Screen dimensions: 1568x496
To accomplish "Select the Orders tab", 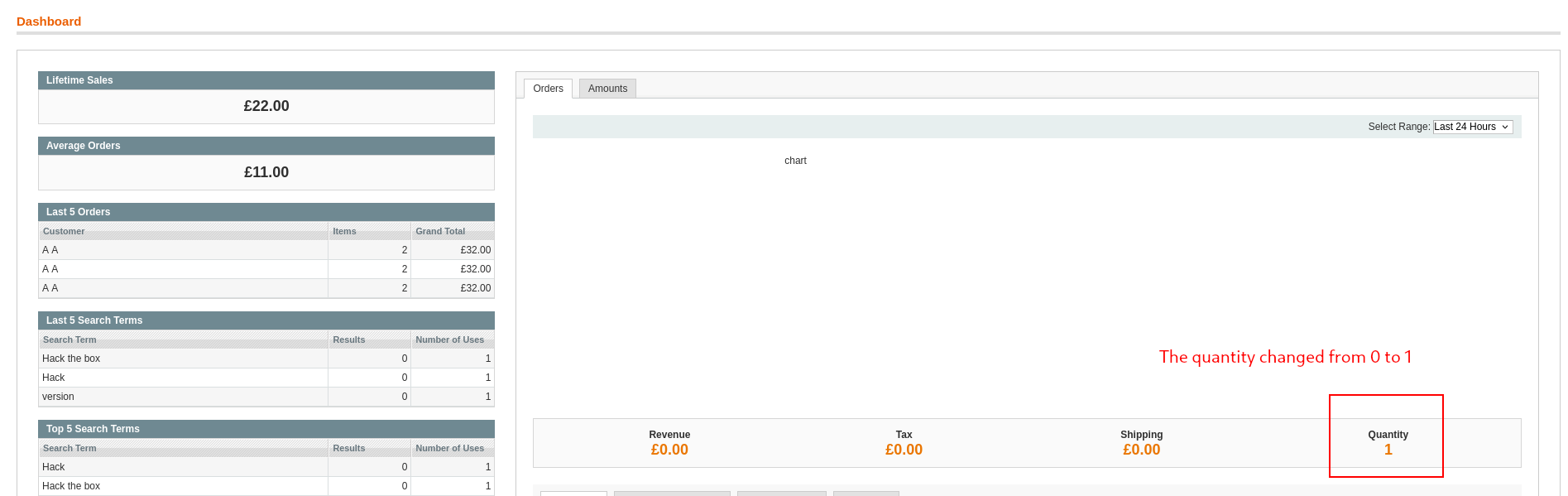I will [548, 89].
